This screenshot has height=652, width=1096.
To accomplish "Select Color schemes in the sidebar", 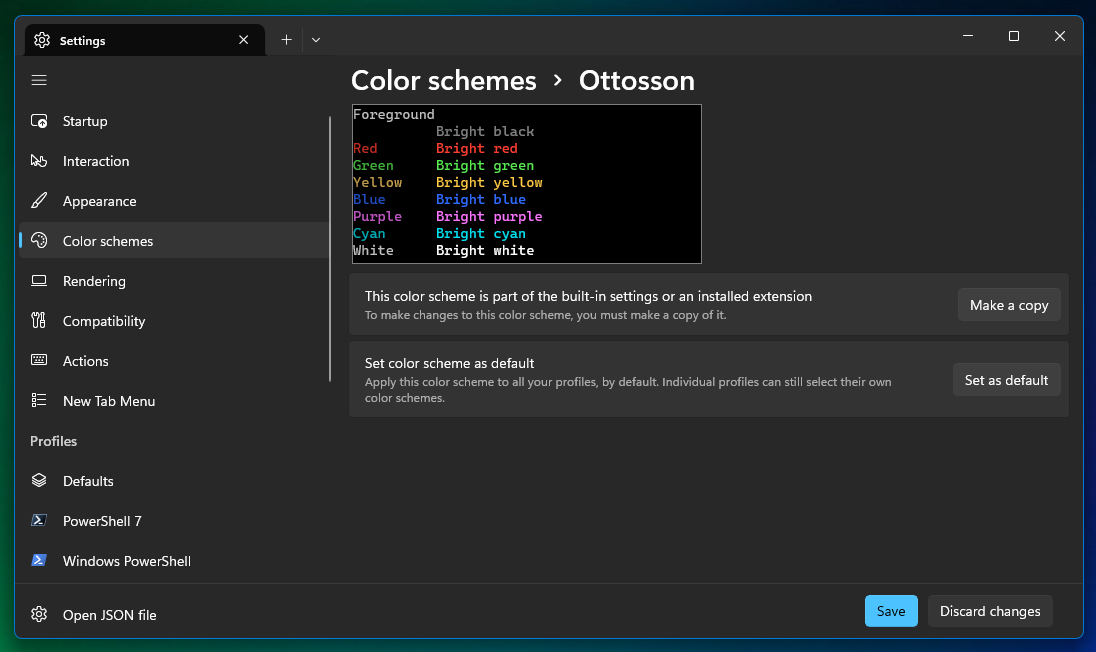I will pos(107,241).
